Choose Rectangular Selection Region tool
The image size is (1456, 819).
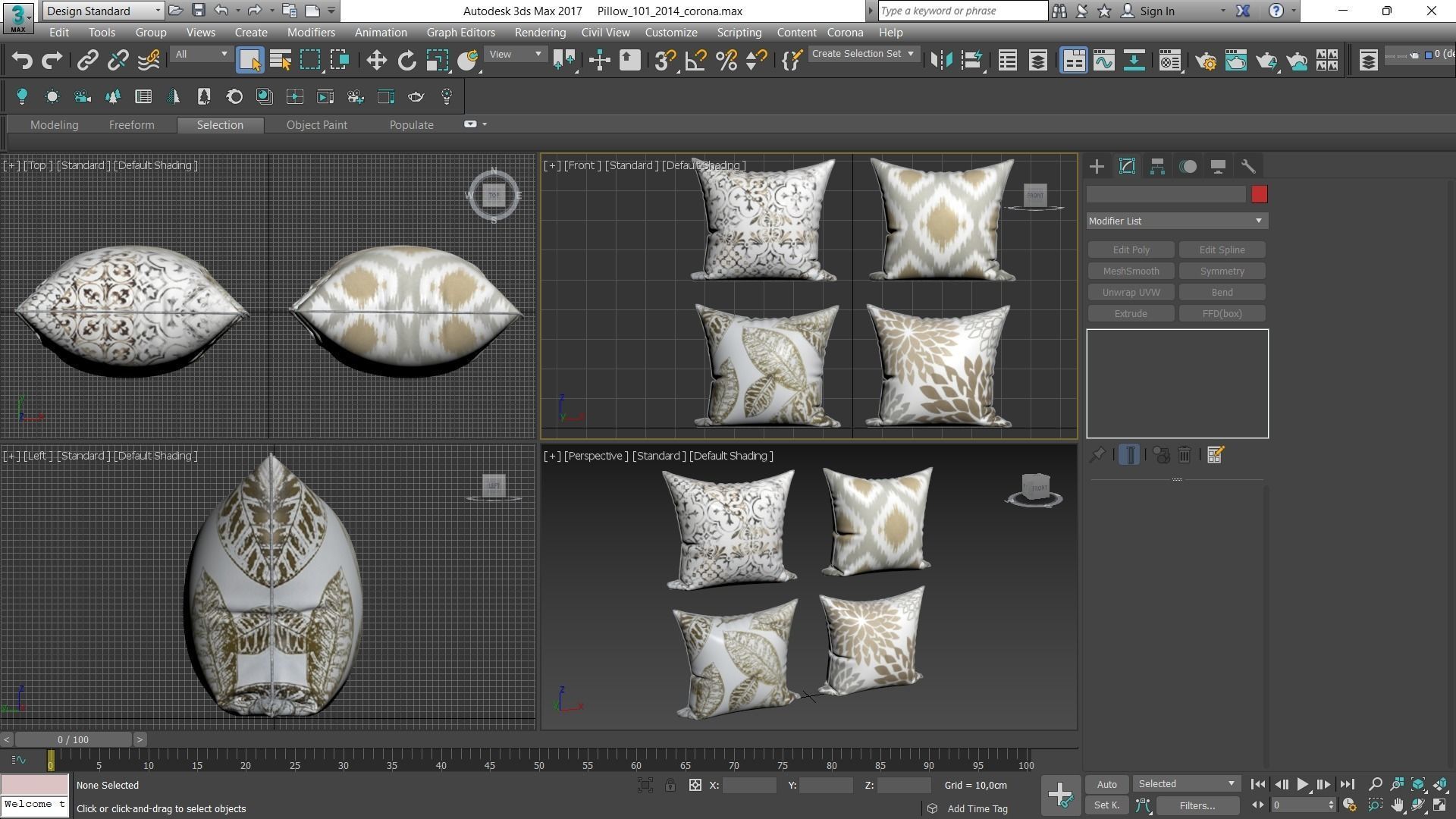[x=310, y=60]
